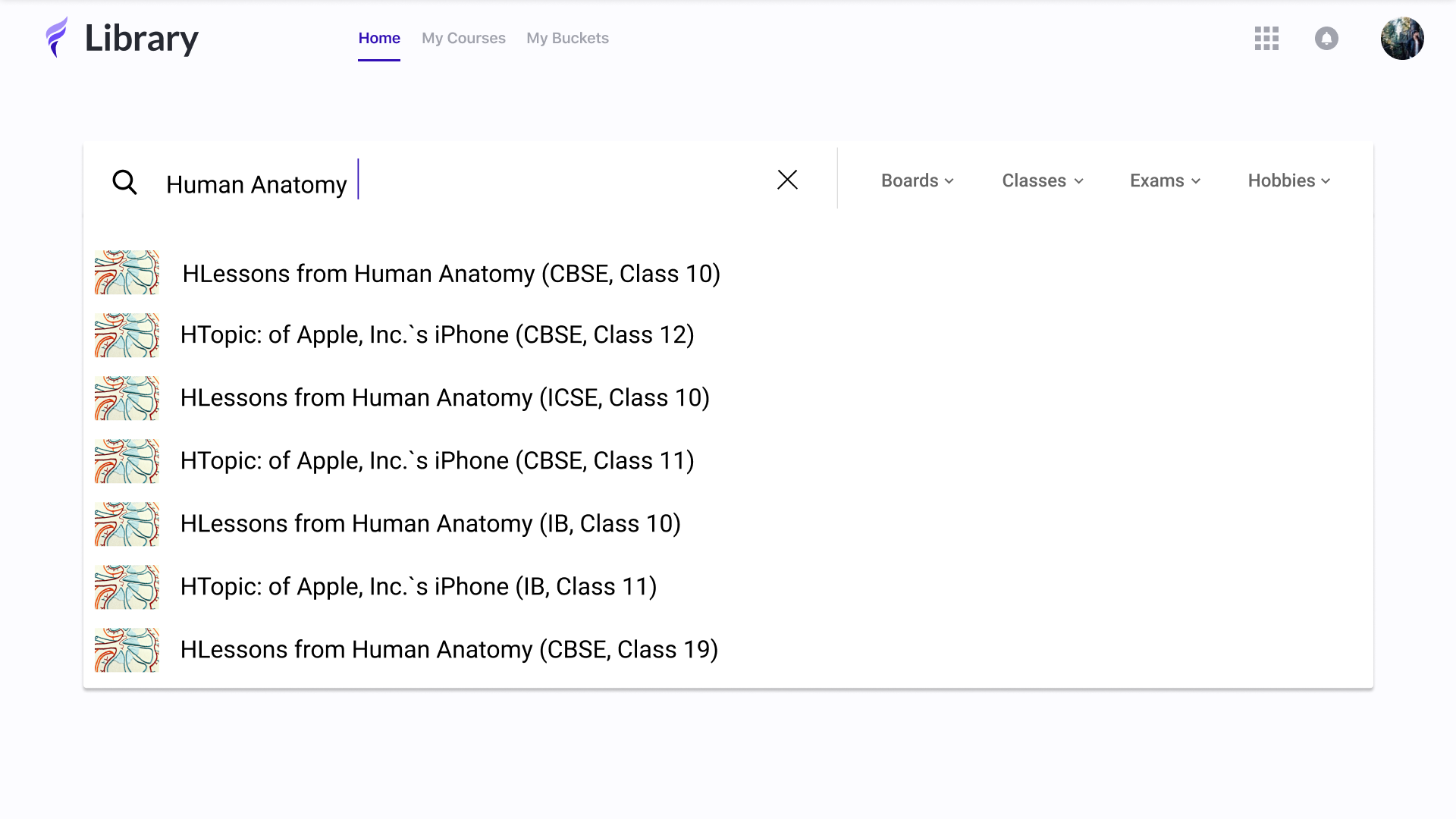Open Human Anatomy CBSE Class 19 result
Image resolution: width=1456 pixels, height=819 pixels.
click(449, 650)
